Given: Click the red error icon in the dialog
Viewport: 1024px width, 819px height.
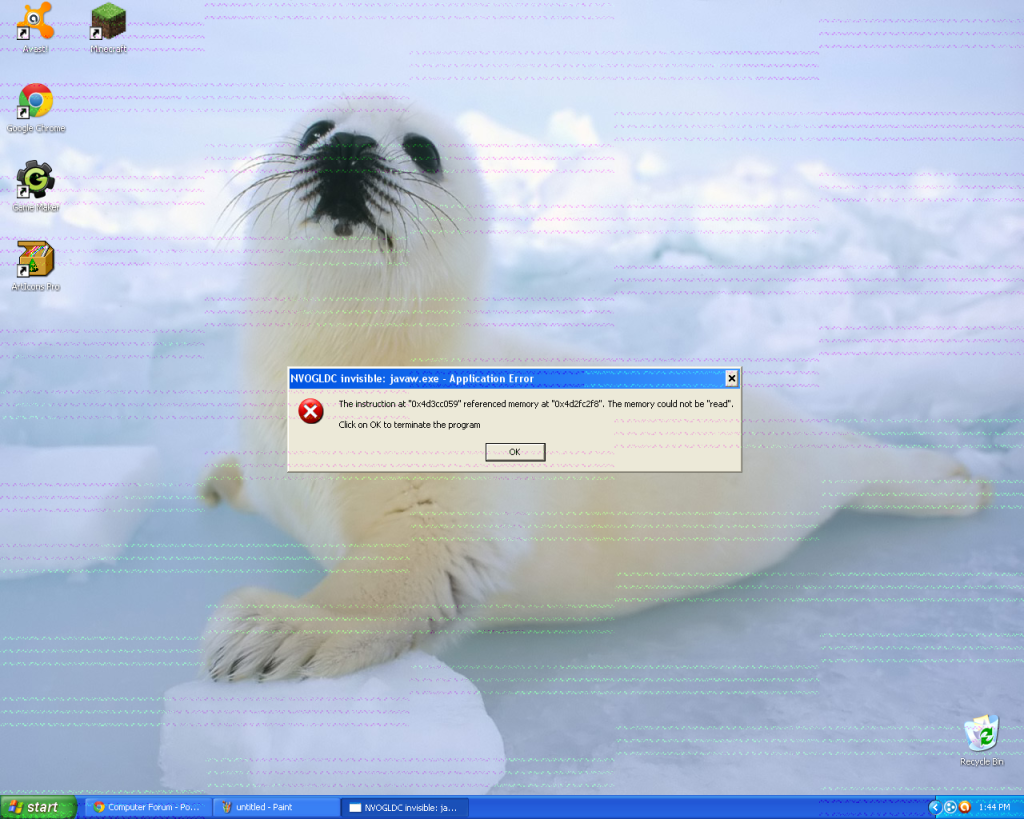Looking at the screenshot, I should point(312,411).
